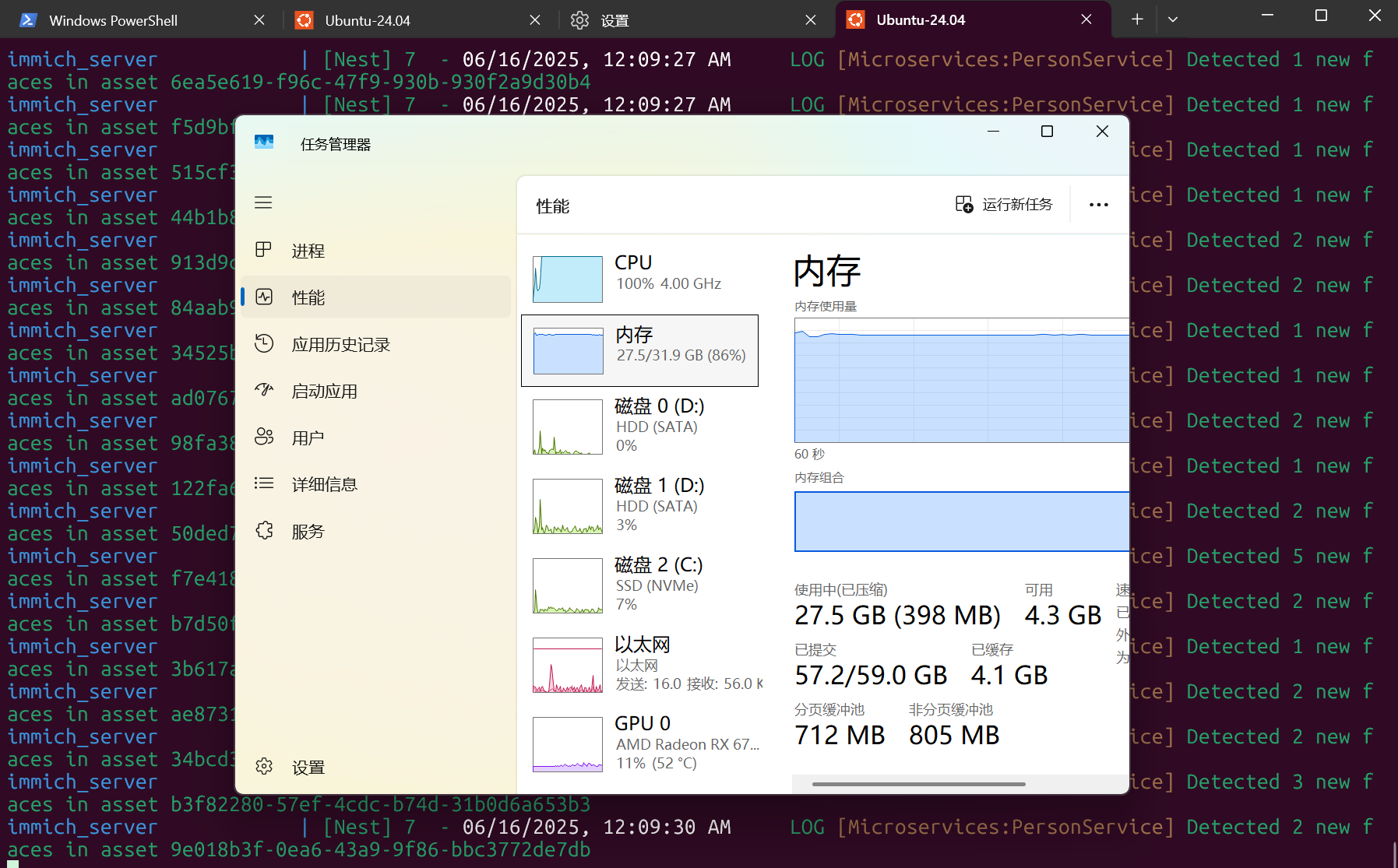The width and height of the screenshot is (1398, 868).
Task: Click the Ubuntu icon on active tab
Action: click(x=855, y=20)
